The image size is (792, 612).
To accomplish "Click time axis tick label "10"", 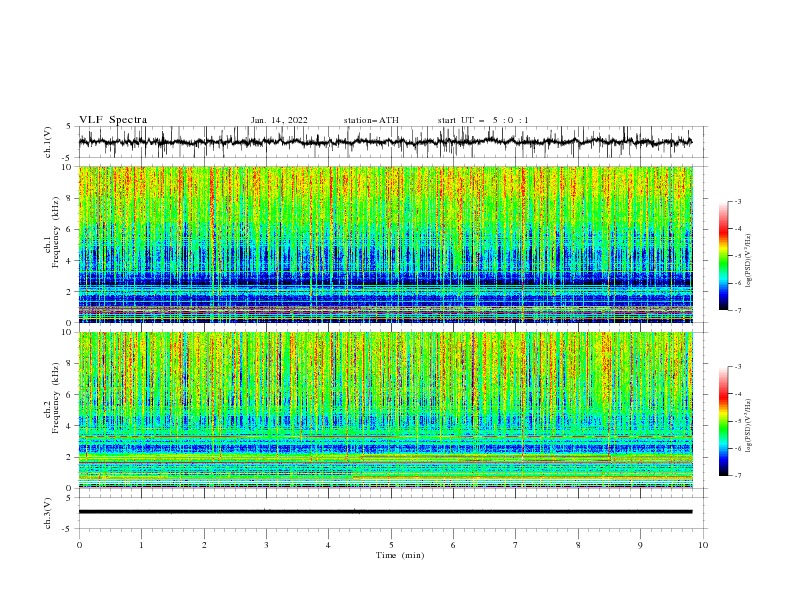I will click(x=703, y=545).
